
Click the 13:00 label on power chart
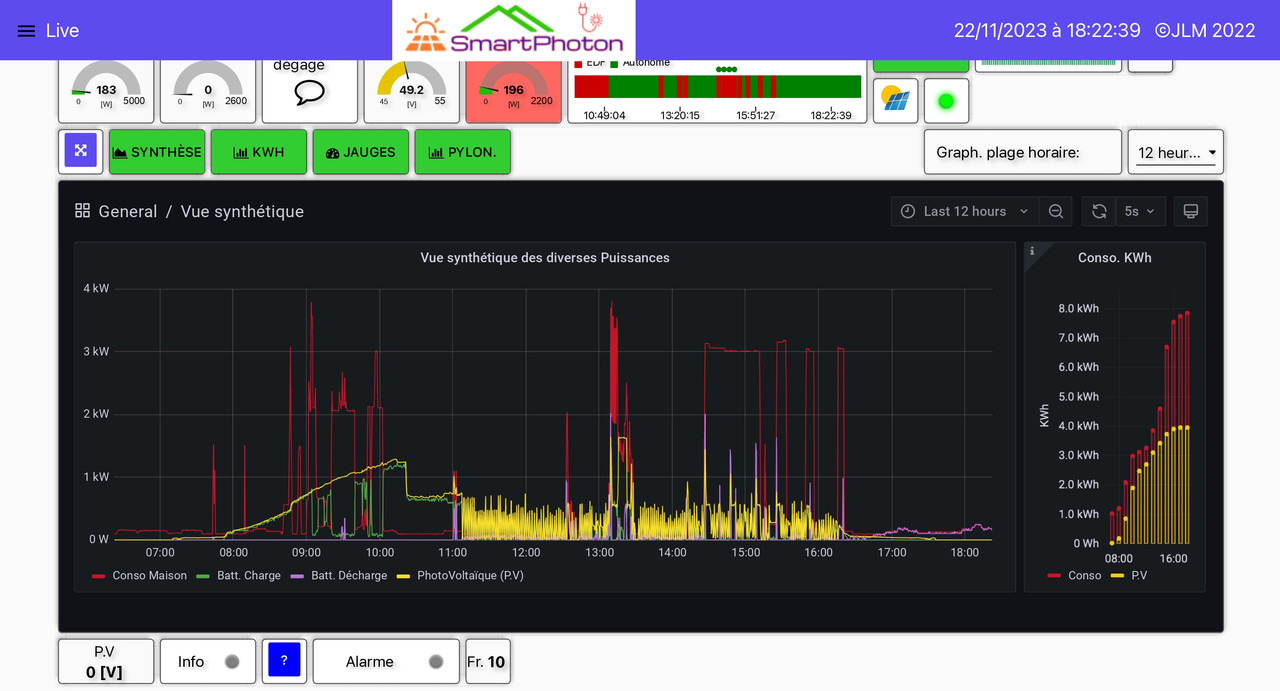pos(600,553)
